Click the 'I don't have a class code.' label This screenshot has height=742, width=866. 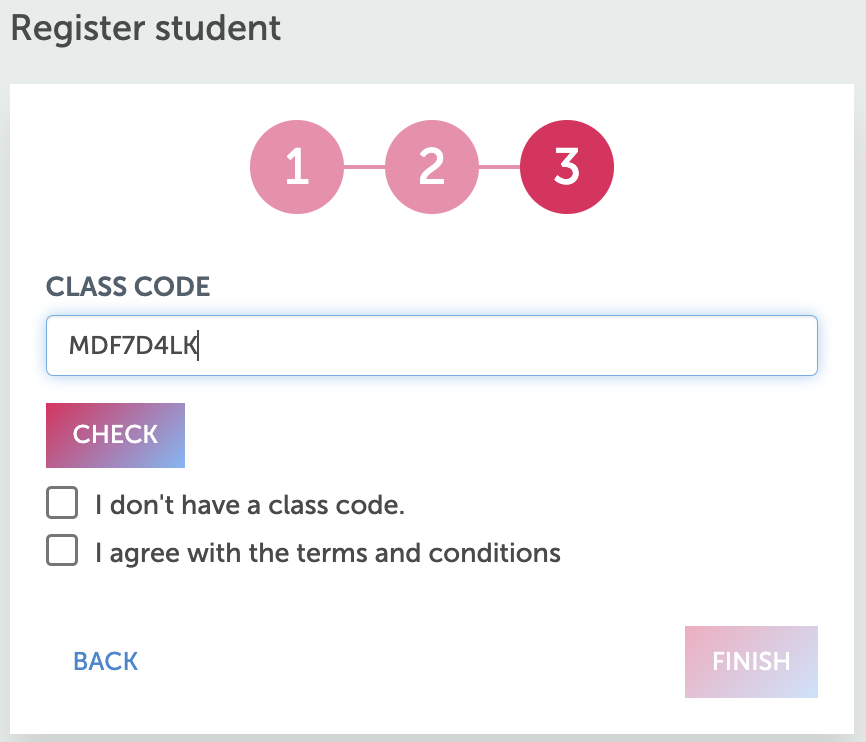pos(249,505)
